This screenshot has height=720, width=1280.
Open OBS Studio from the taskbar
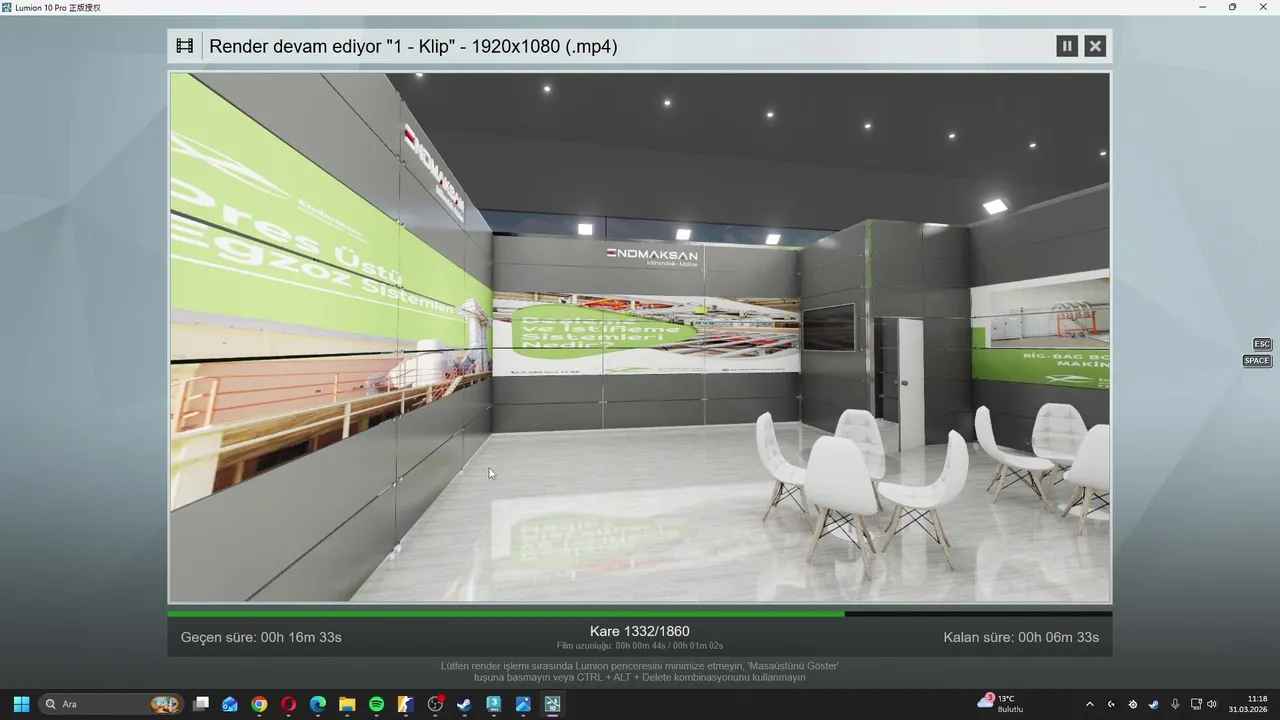point(435,704)
